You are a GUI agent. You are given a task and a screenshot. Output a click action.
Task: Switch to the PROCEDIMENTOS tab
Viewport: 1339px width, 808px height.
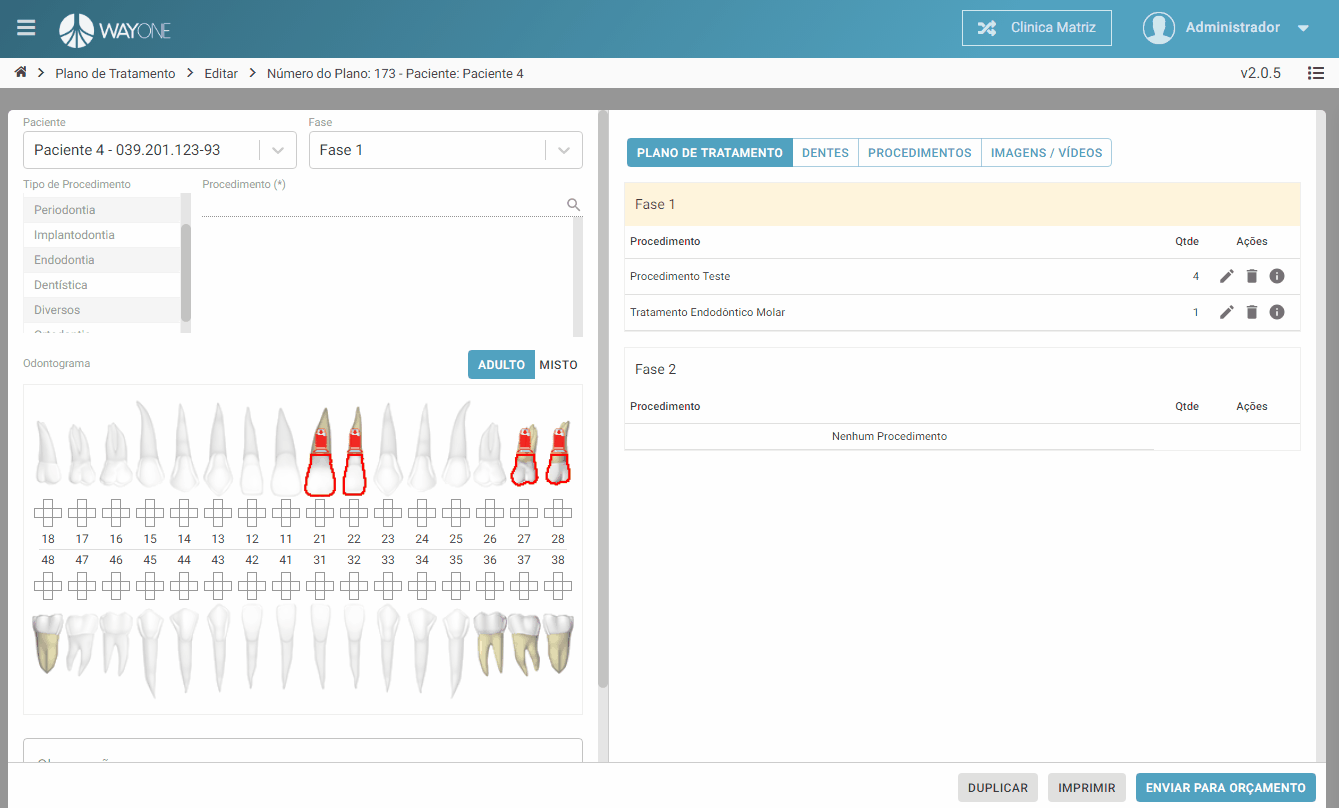tap(920, 153)
